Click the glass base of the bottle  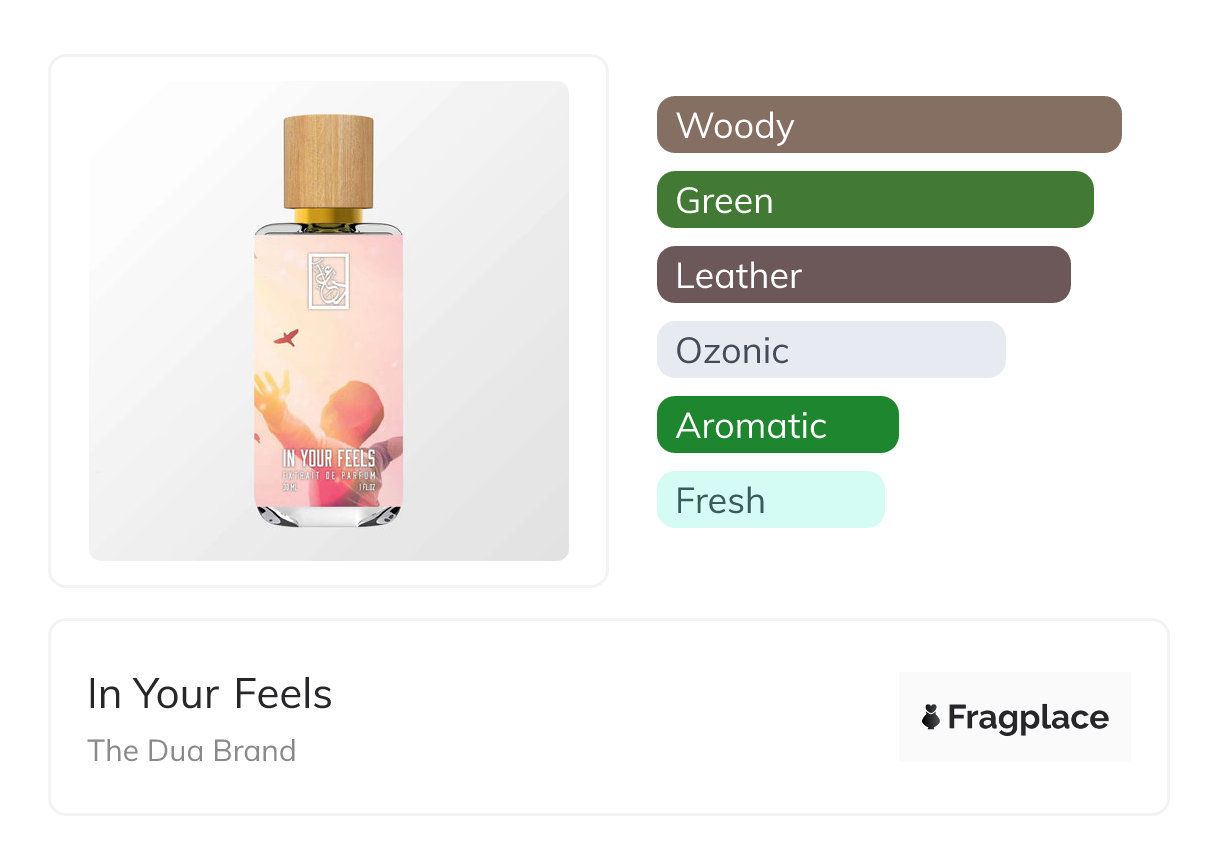pyautogui.click(x=328, y=515)
